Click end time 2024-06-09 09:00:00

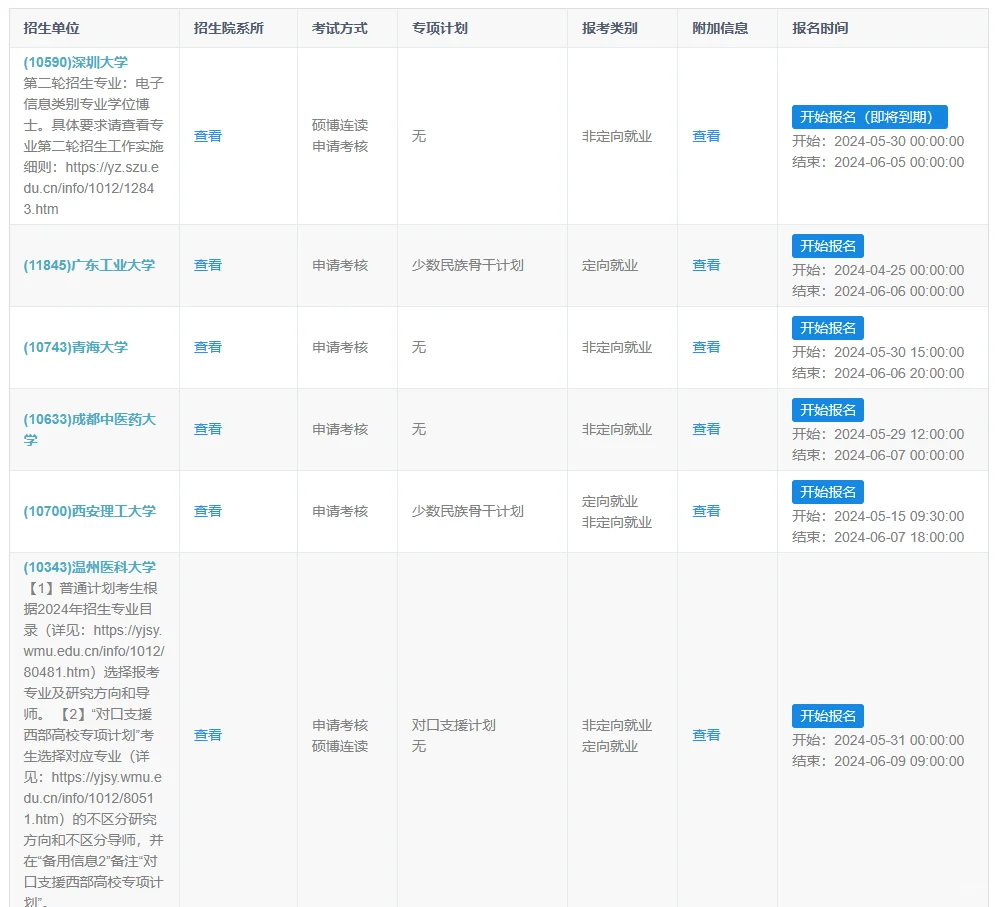click(x=899, y=761)
